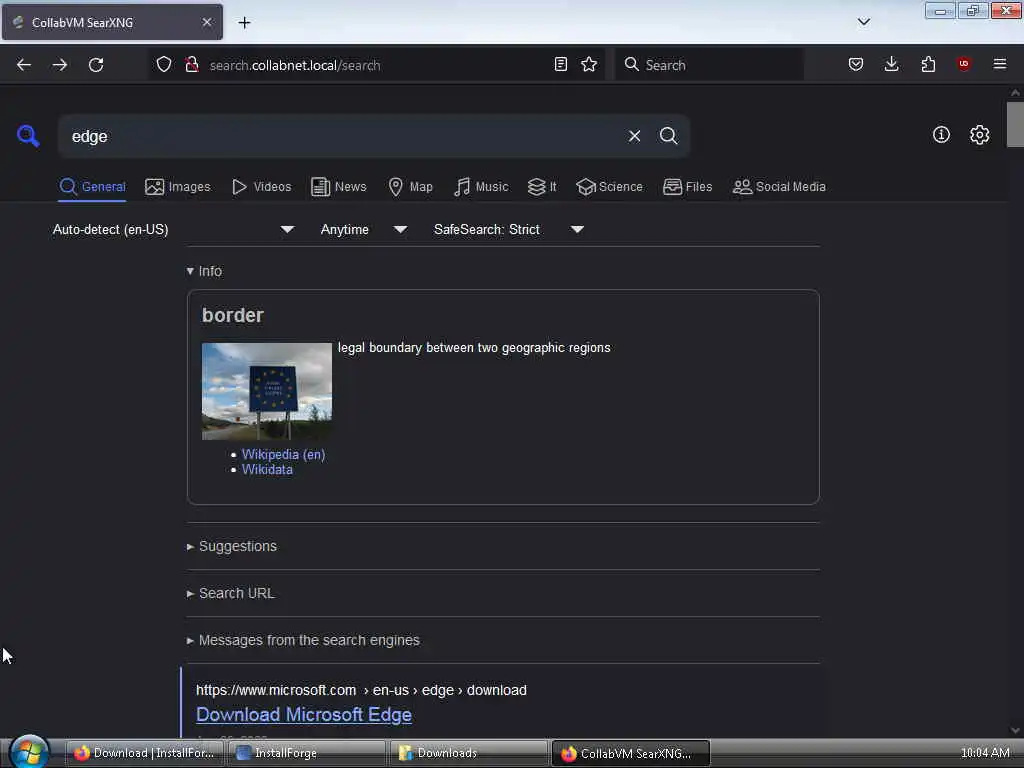Open Firefox downloads panel
1024x768 pixels.
[x=891, y=64]
